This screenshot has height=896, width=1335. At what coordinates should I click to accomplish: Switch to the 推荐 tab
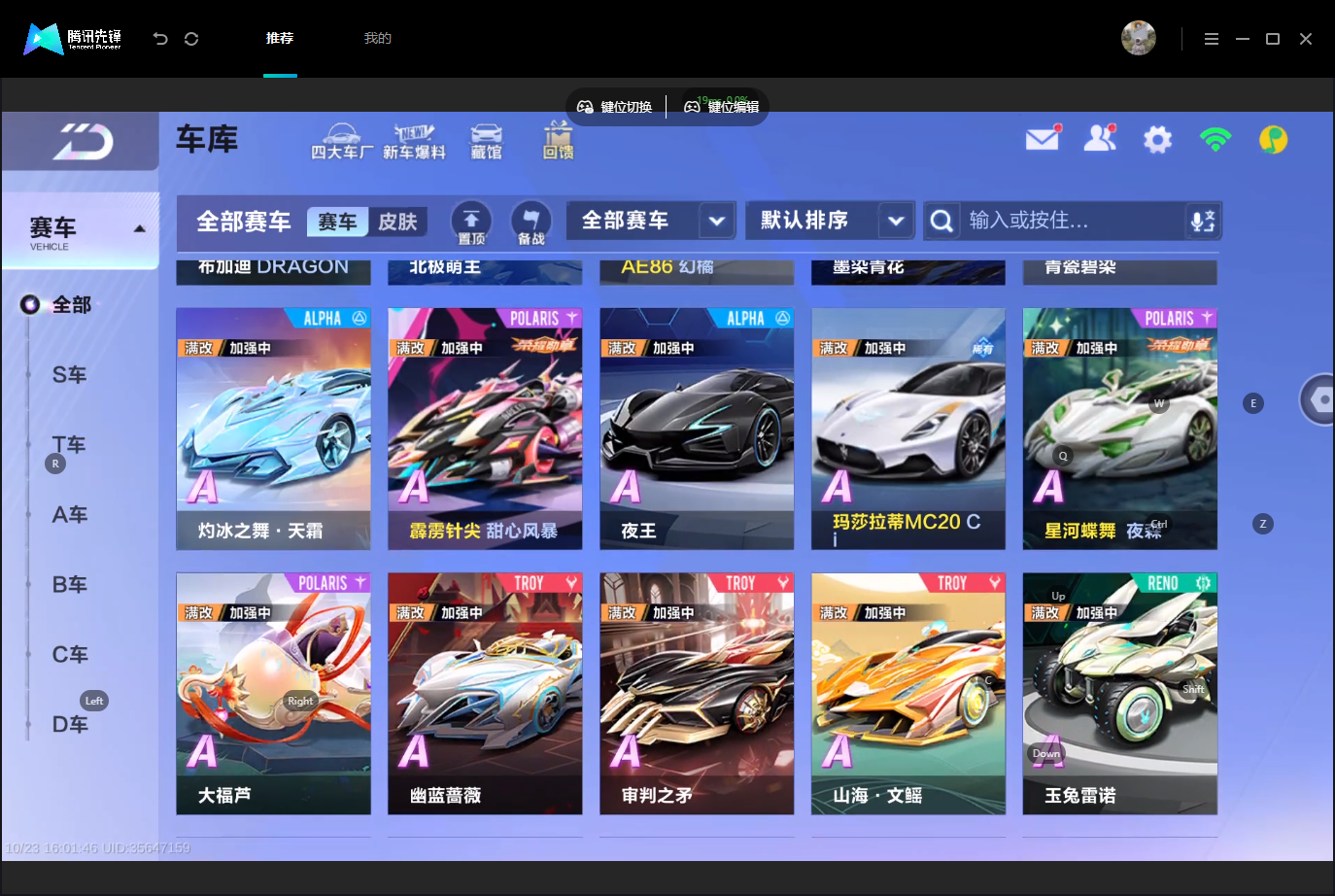[280, 39]
